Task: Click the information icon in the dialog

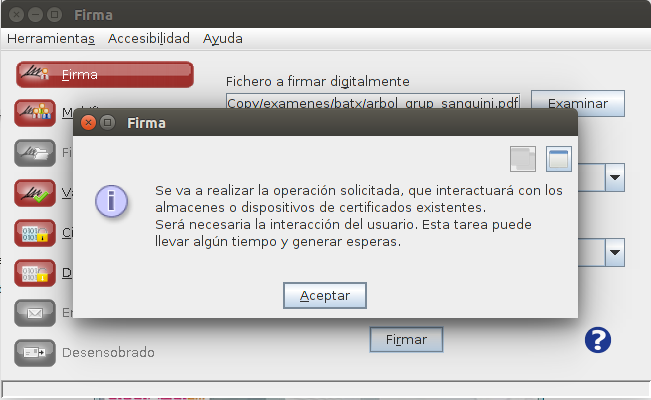Action: click(x=111, y=201)
